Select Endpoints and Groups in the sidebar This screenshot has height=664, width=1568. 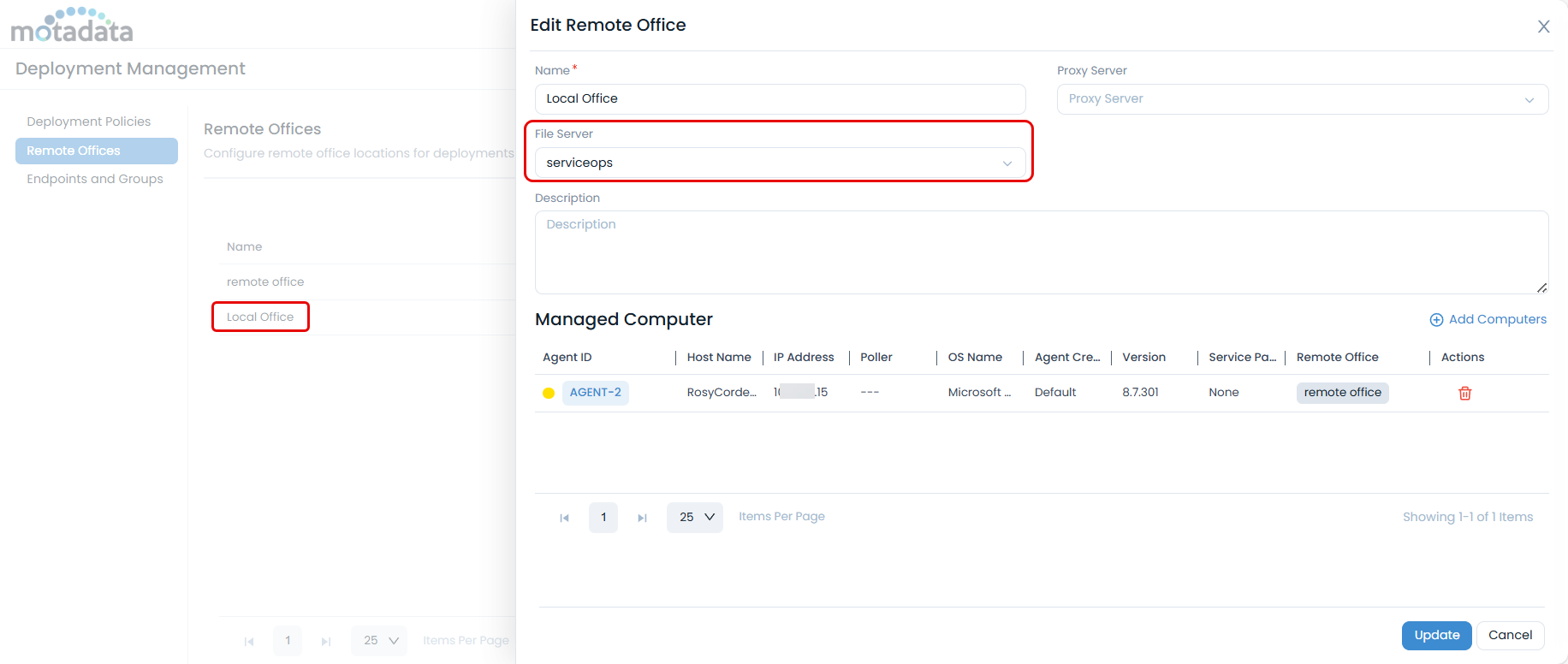click(x=94, y=179)
